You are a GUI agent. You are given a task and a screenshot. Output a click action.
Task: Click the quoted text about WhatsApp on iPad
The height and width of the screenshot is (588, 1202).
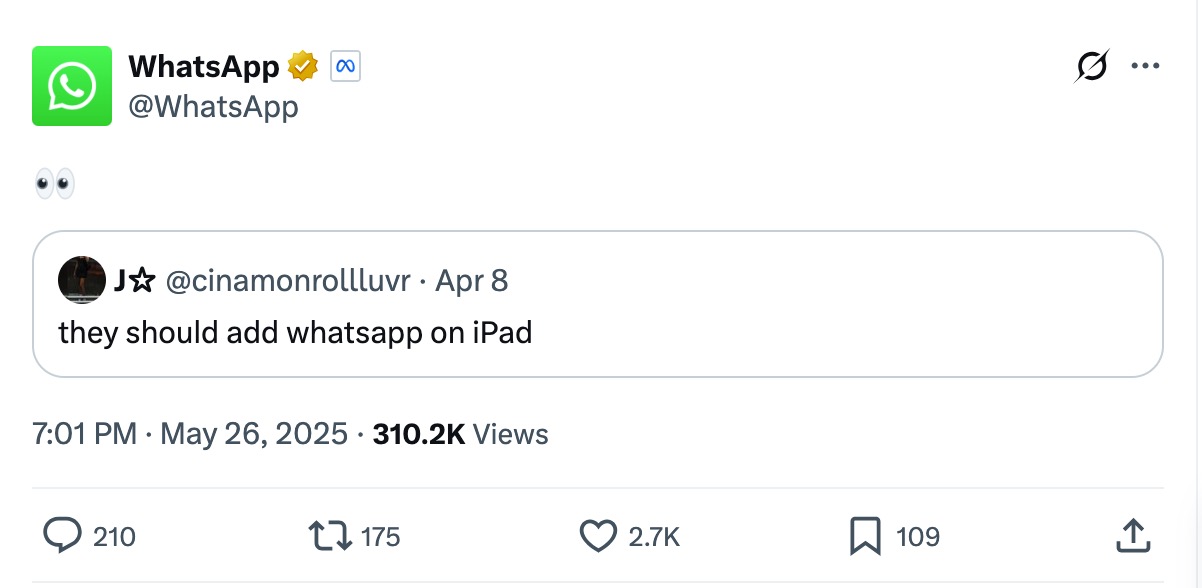(x=297, y=332)
